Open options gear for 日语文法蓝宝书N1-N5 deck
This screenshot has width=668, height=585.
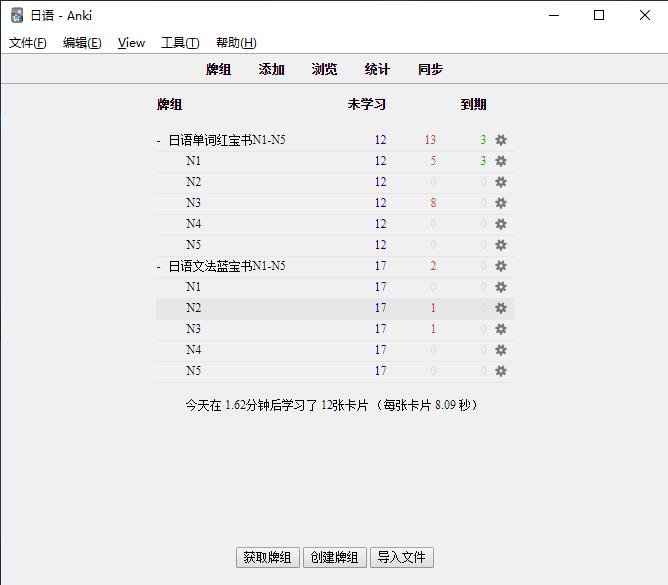[x=501, y=266]
